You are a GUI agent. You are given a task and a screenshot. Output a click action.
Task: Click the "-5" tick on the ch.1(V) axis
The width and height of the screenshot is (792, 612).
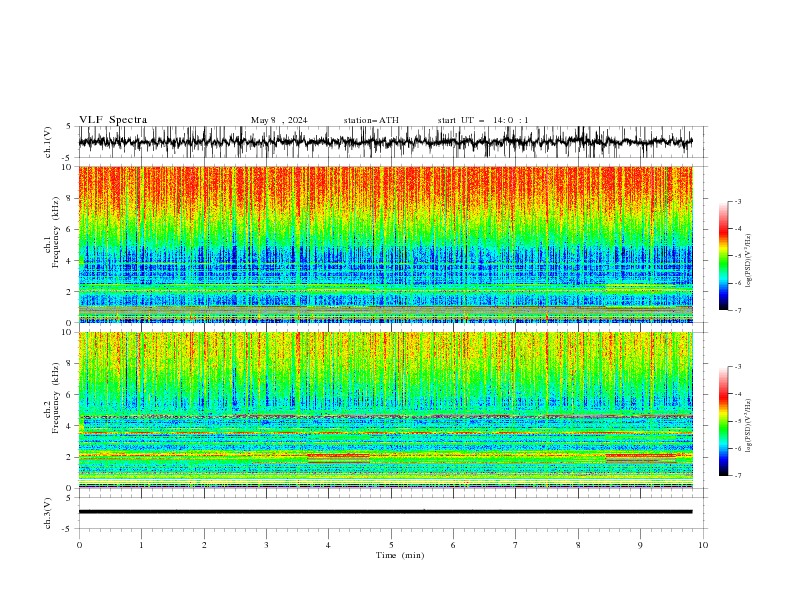[x=68, y=158]
